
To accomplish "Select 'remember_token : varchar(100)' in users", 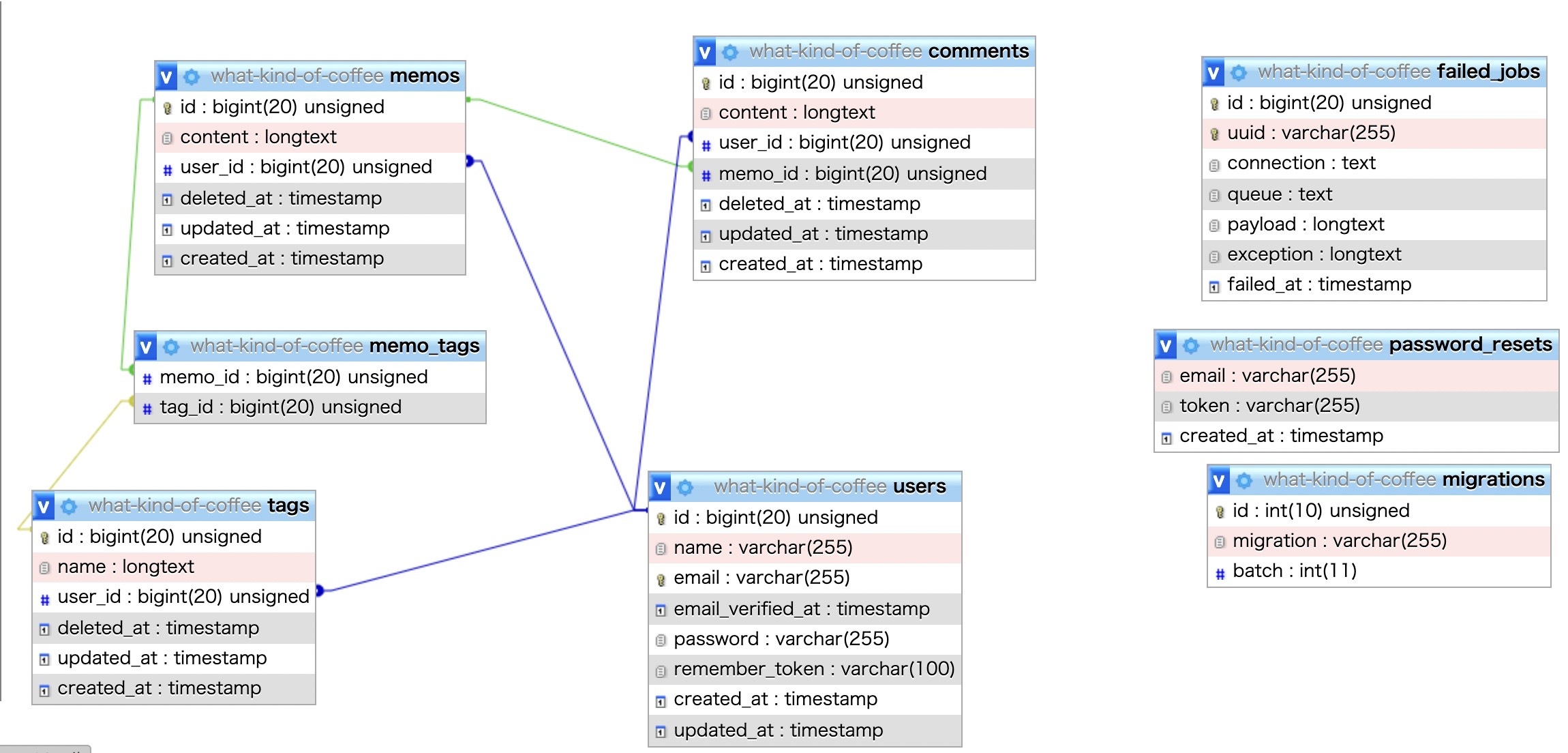I will (804, 669).
